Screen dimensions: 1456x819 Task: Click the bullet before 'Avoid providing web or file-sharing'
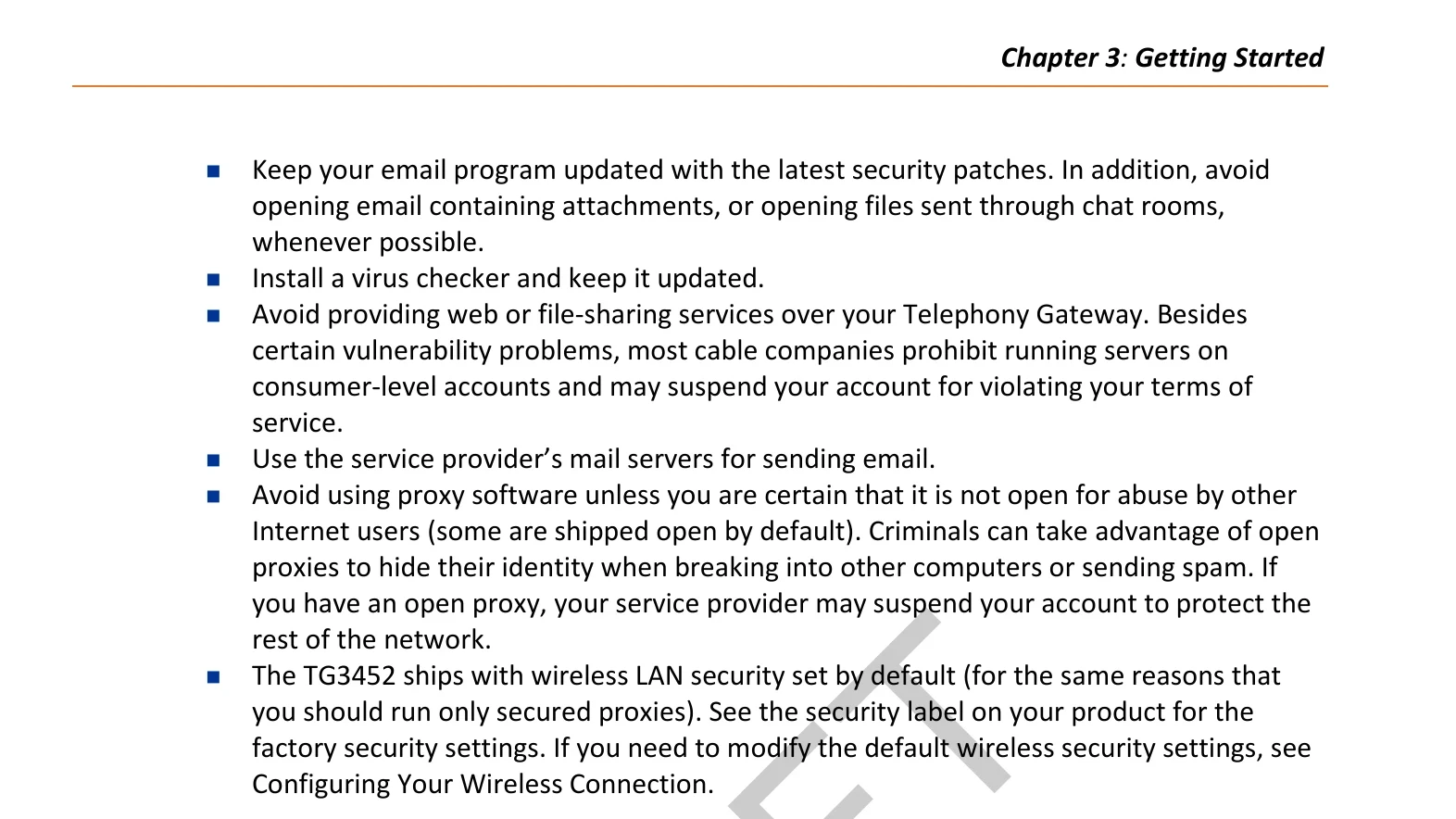click(213, 316)
